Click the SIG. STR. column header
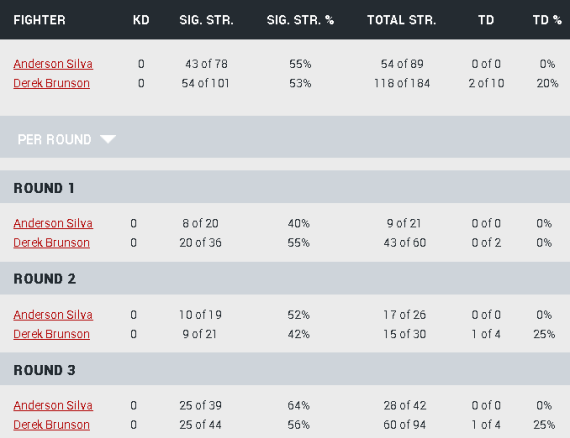Image resolution: width=570 pixels, height=438 pixels. click(206, 20)
